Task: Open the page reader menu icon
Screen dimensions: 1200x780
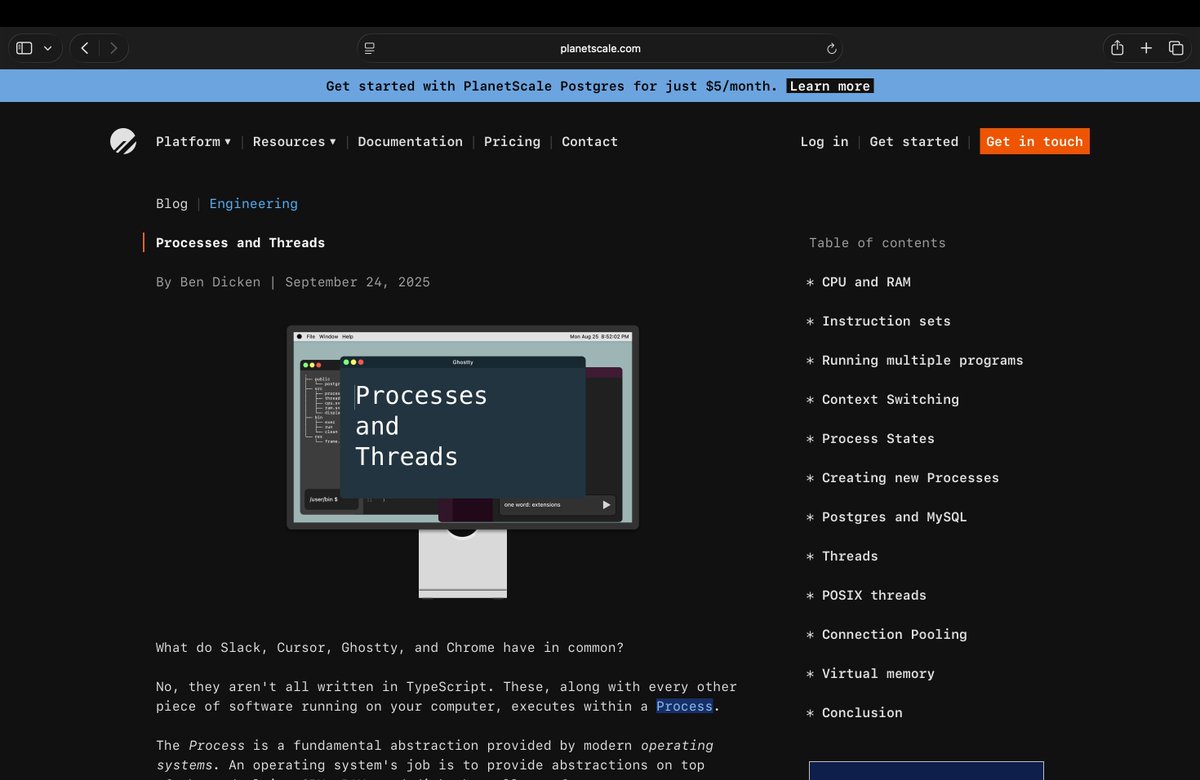Action: [x=370, y=48]
